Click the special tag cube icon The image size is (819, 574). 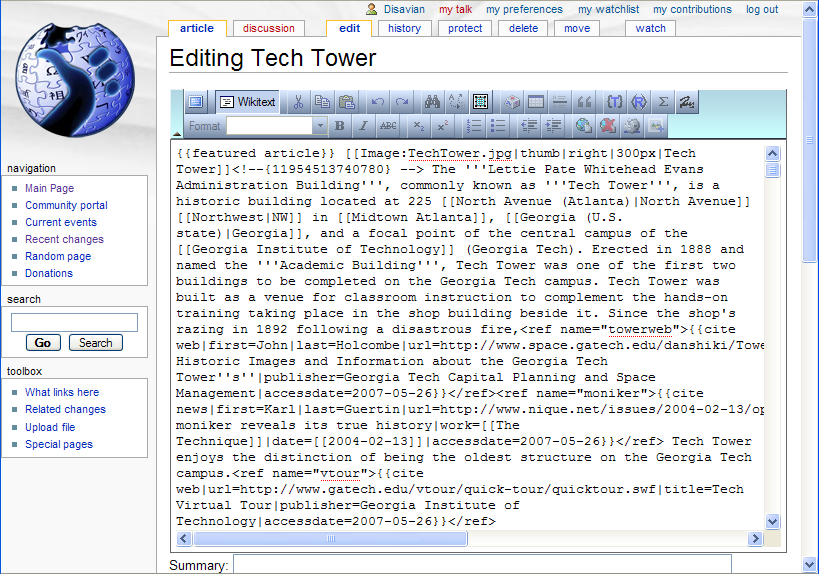[512, 102]
